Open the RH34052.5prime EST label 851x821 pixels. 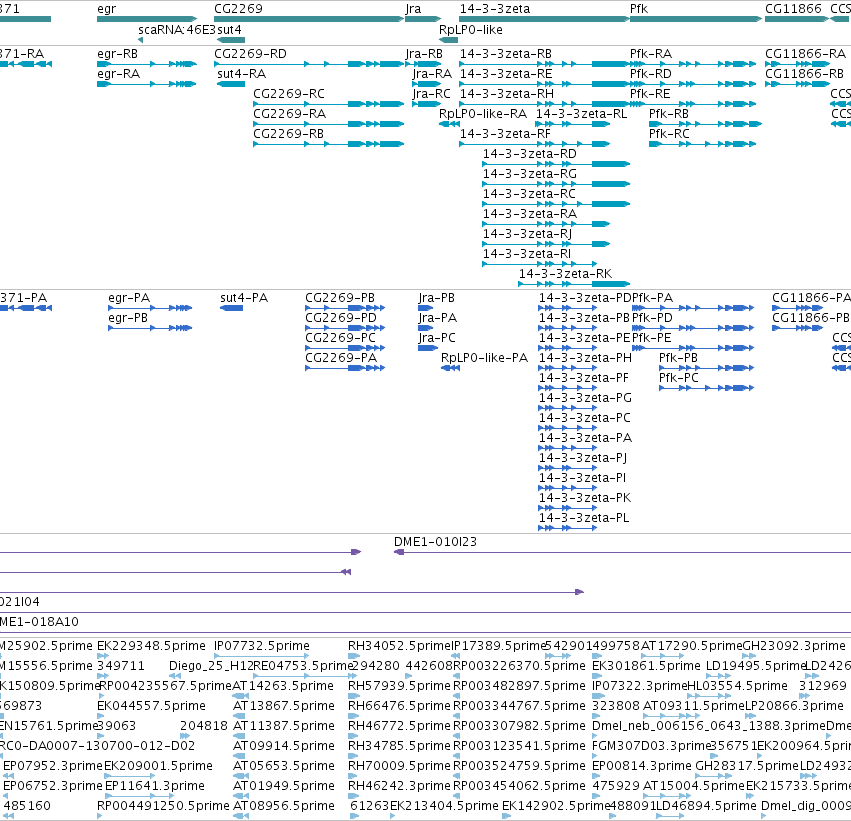(x=399, y=646)
